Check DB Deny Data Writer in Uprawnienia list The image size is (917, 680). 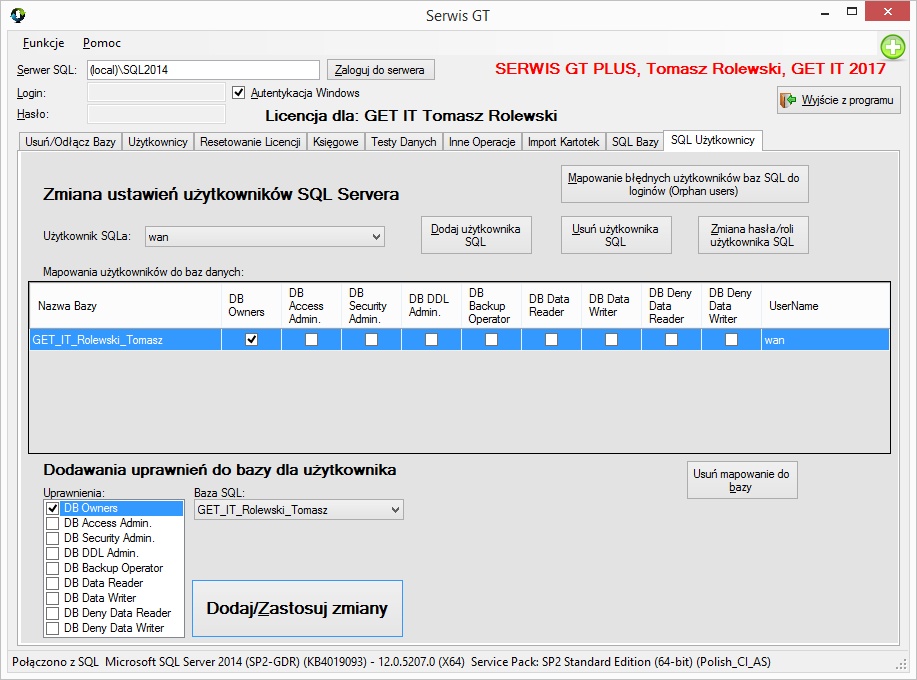[x=52, y=628]
